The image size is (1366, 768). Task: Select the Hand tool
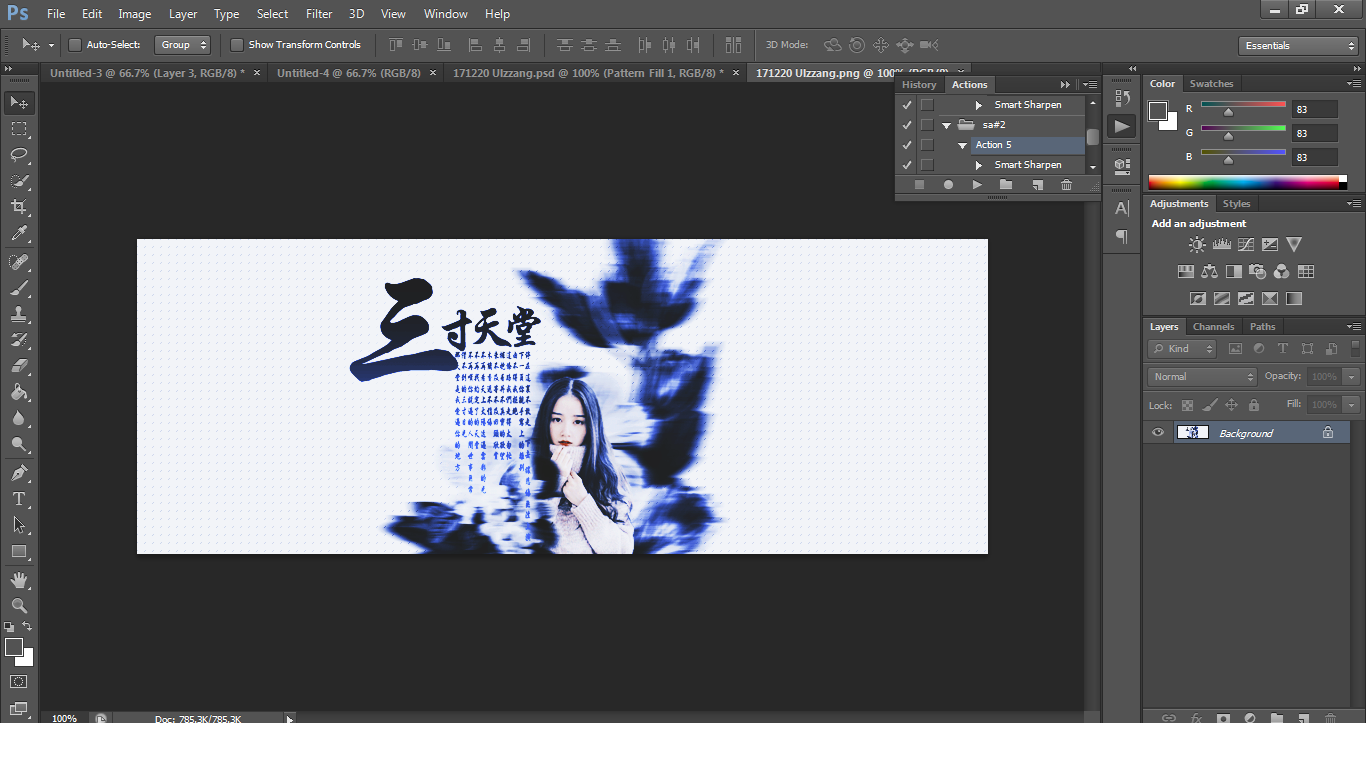pyautogui.click(x=19, y=580)
